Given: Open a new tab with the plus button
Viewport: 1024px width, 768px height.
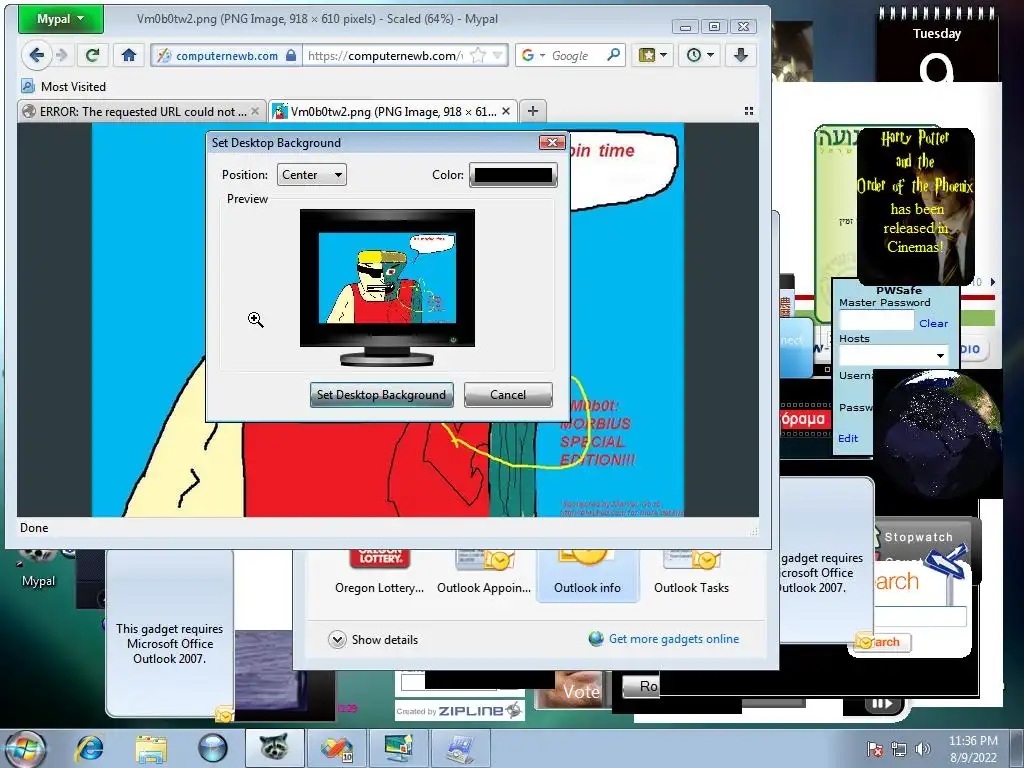Looking at the screenshot, I should click(x=533, y=111).
